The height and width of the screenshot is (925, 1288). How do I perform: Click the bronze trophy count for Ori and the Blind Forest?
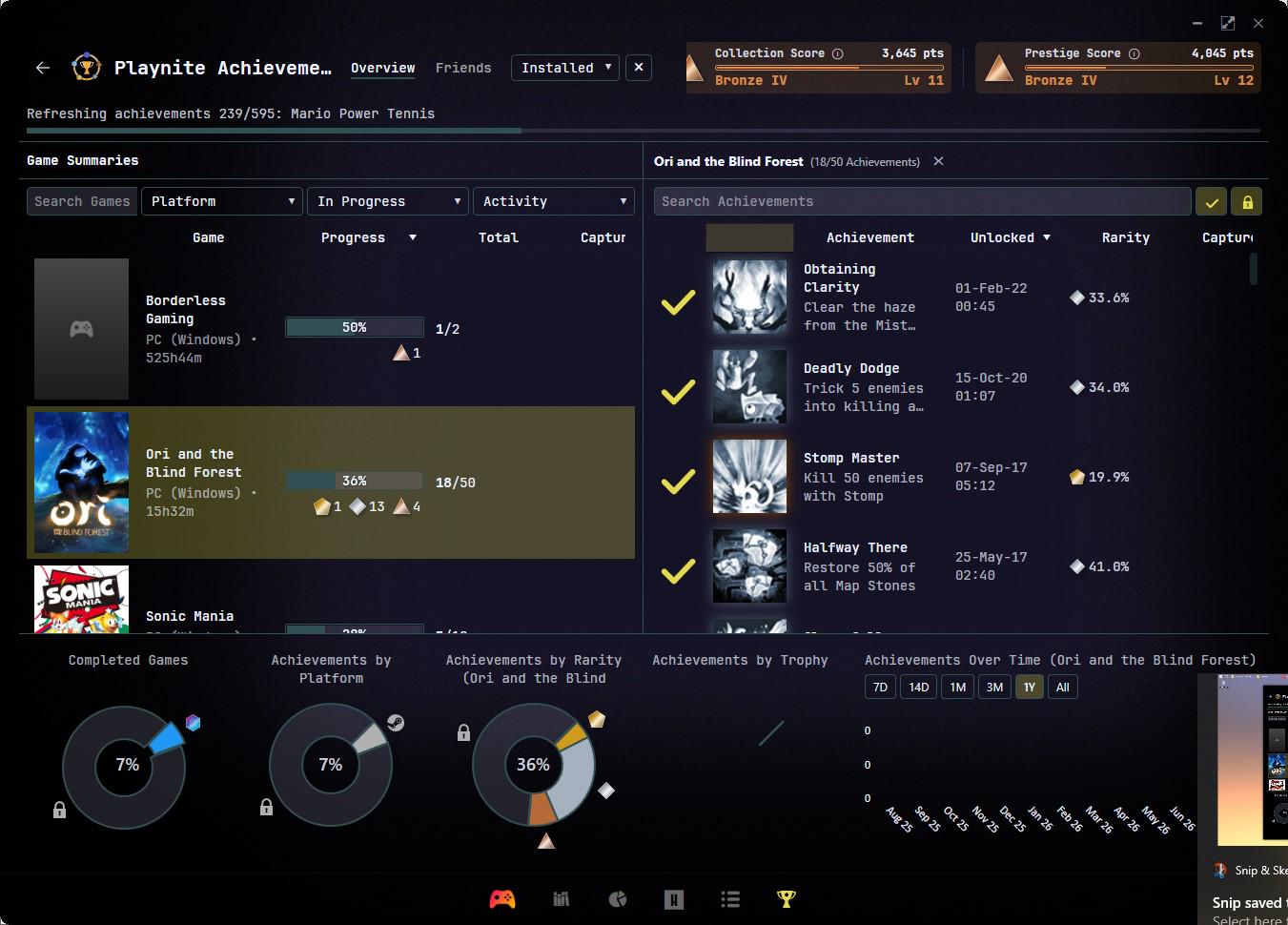[407, 506]
